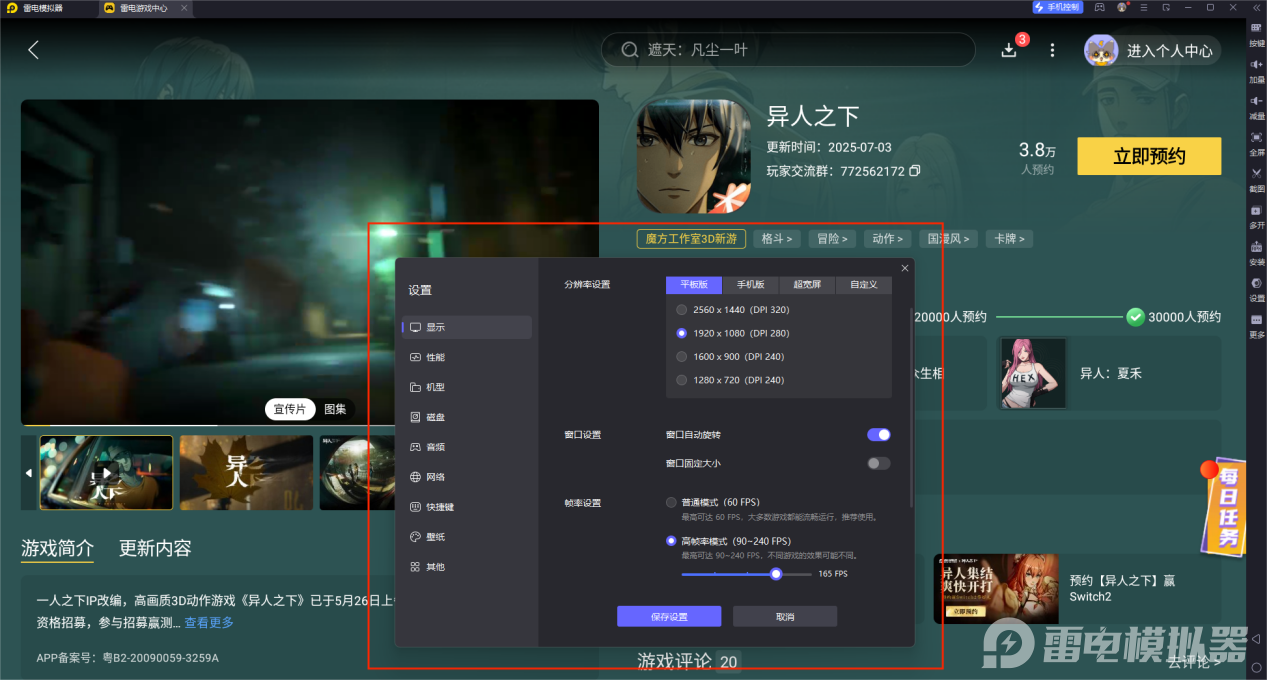1267x680 pixels.
Task: Click the 手机控制 phone control button
Action: (1058, 7)
